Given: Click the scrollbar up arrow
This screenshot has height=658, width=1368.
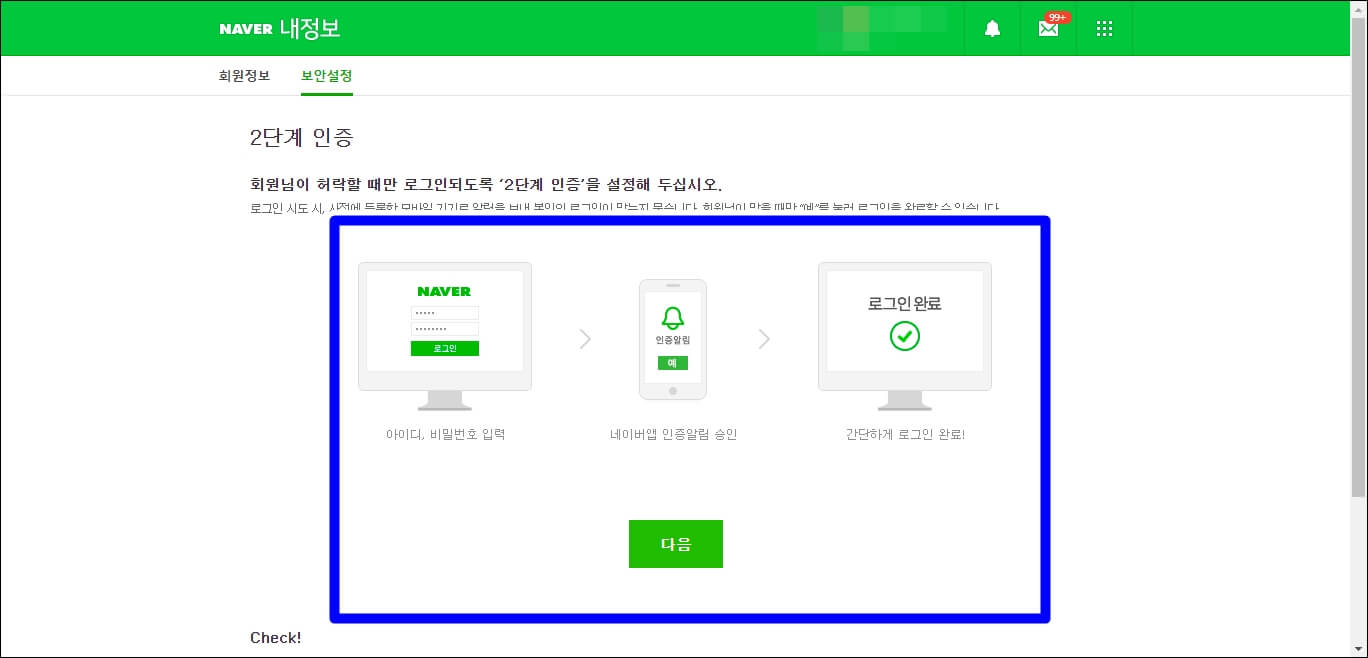Looking at the screenshot, I should point(1359,9).
